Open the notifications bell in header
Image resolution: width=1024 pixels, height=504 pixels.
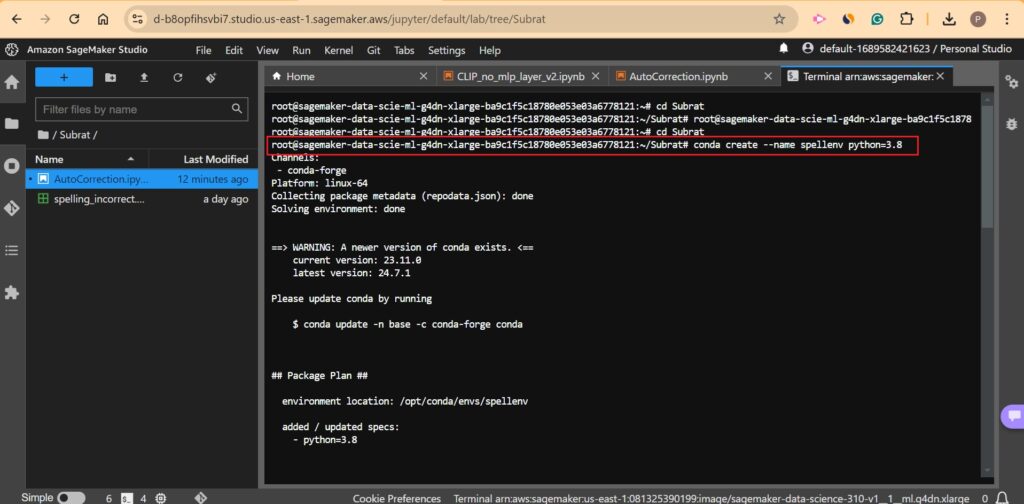[x=784, y=49]
